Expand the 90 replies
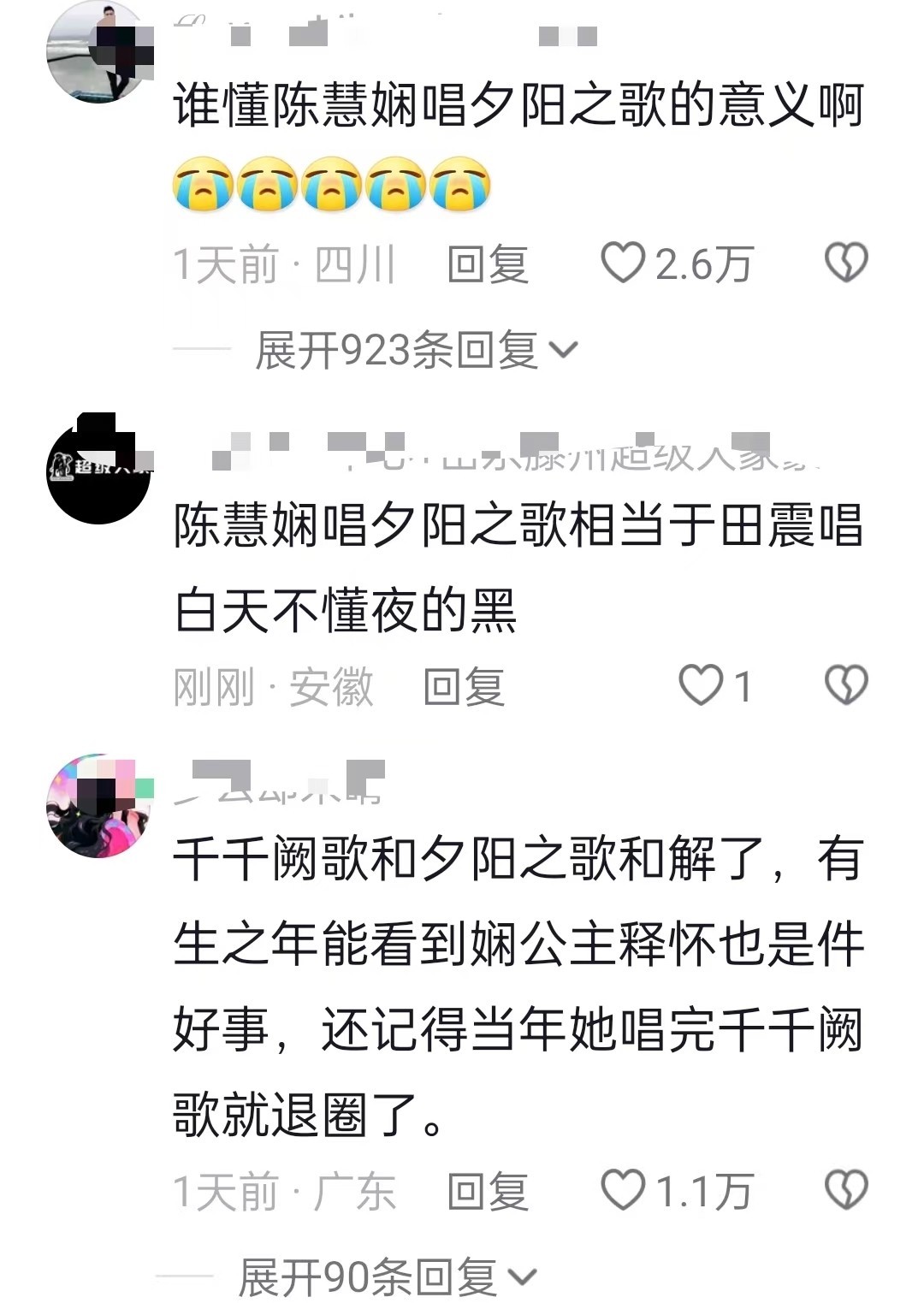924x1303 pixels. (387, 1277)
